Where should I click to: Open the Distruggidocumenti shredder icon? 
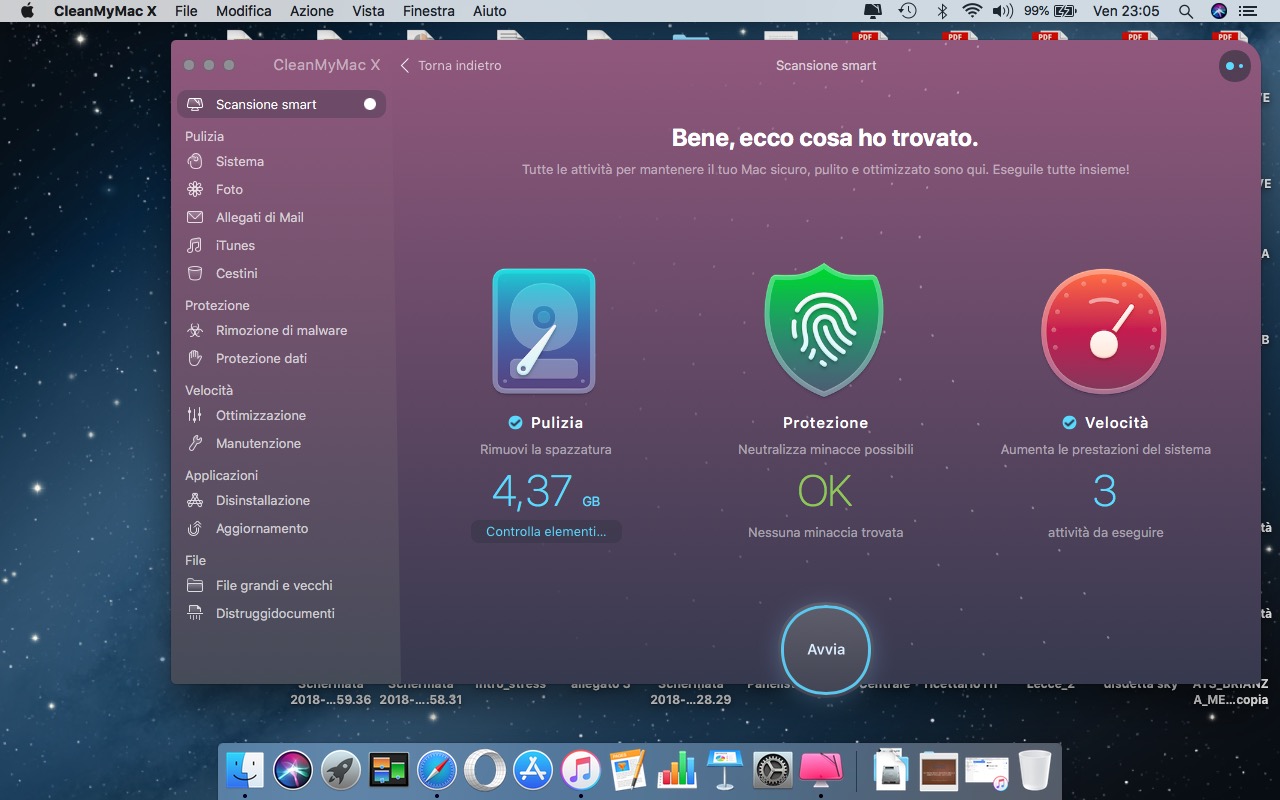(195, 613)
